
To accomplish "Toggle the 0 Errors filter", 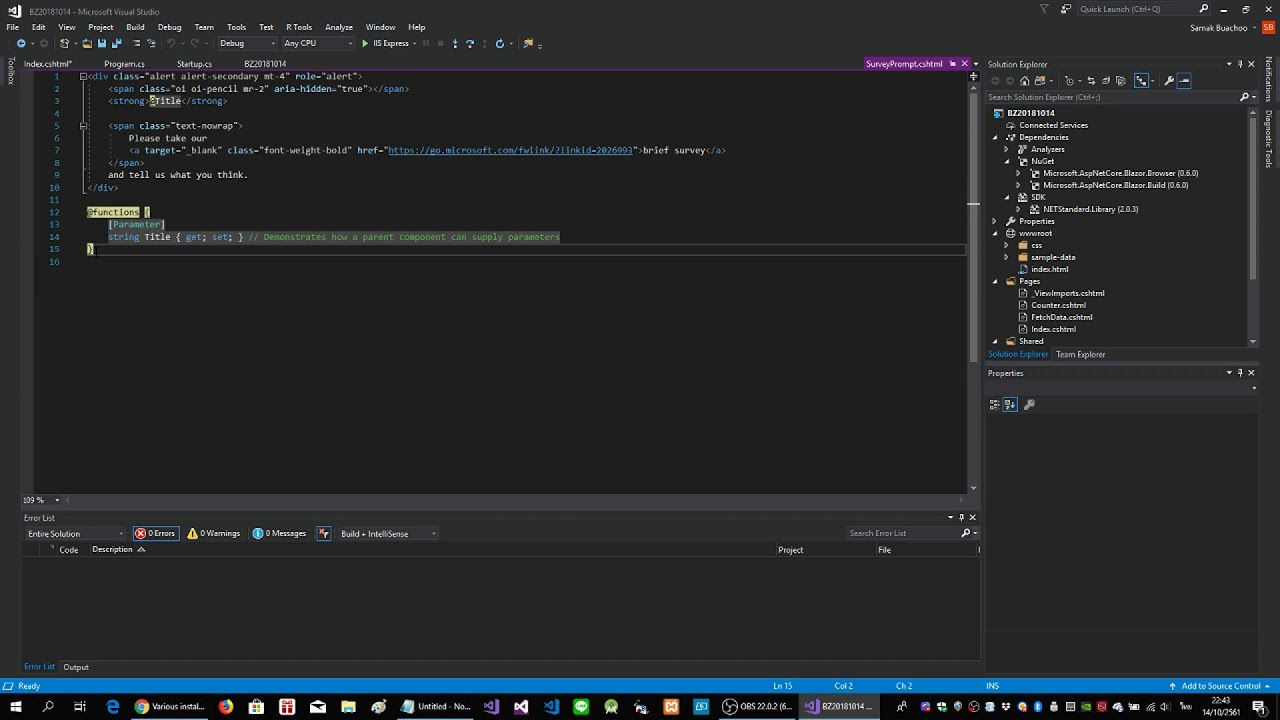I will [155, 533].
